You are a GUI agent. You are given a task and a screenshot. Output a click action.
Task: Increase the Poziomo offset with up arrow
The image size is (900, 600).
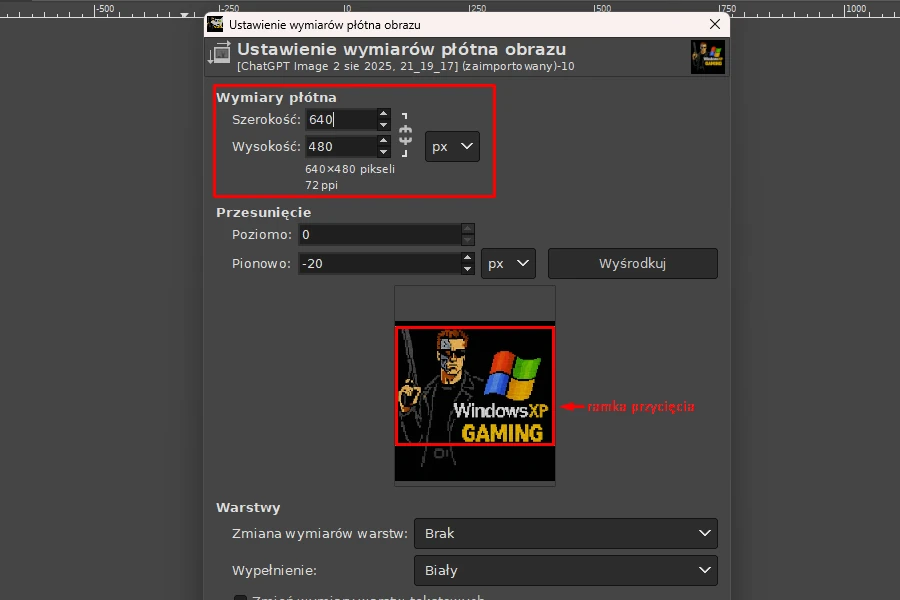(x=468, y=229)
